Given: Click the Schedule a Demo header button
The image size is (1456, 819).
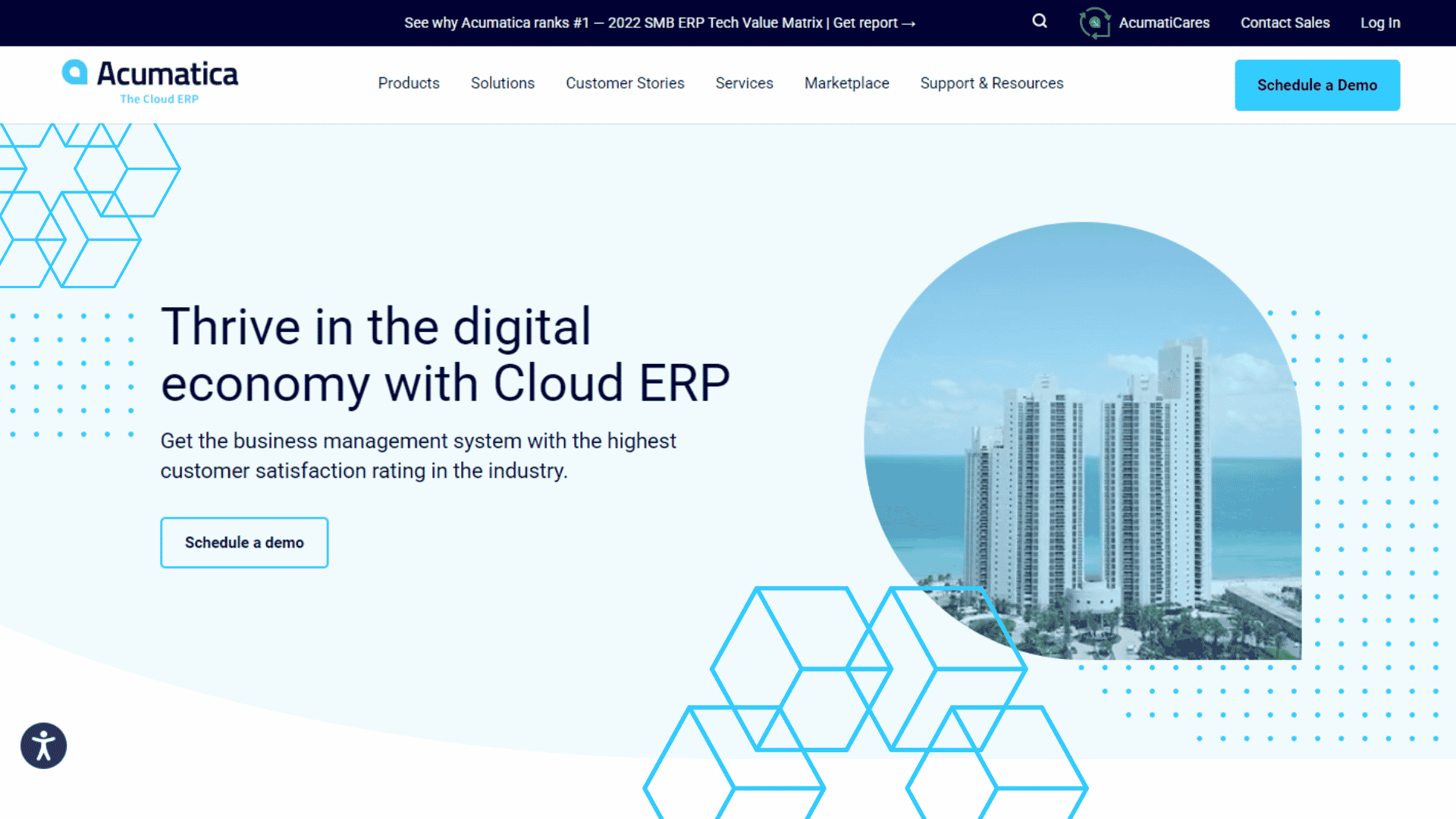Looking at the screenshot, I should pyautogui.click(x=1317, y=85).
